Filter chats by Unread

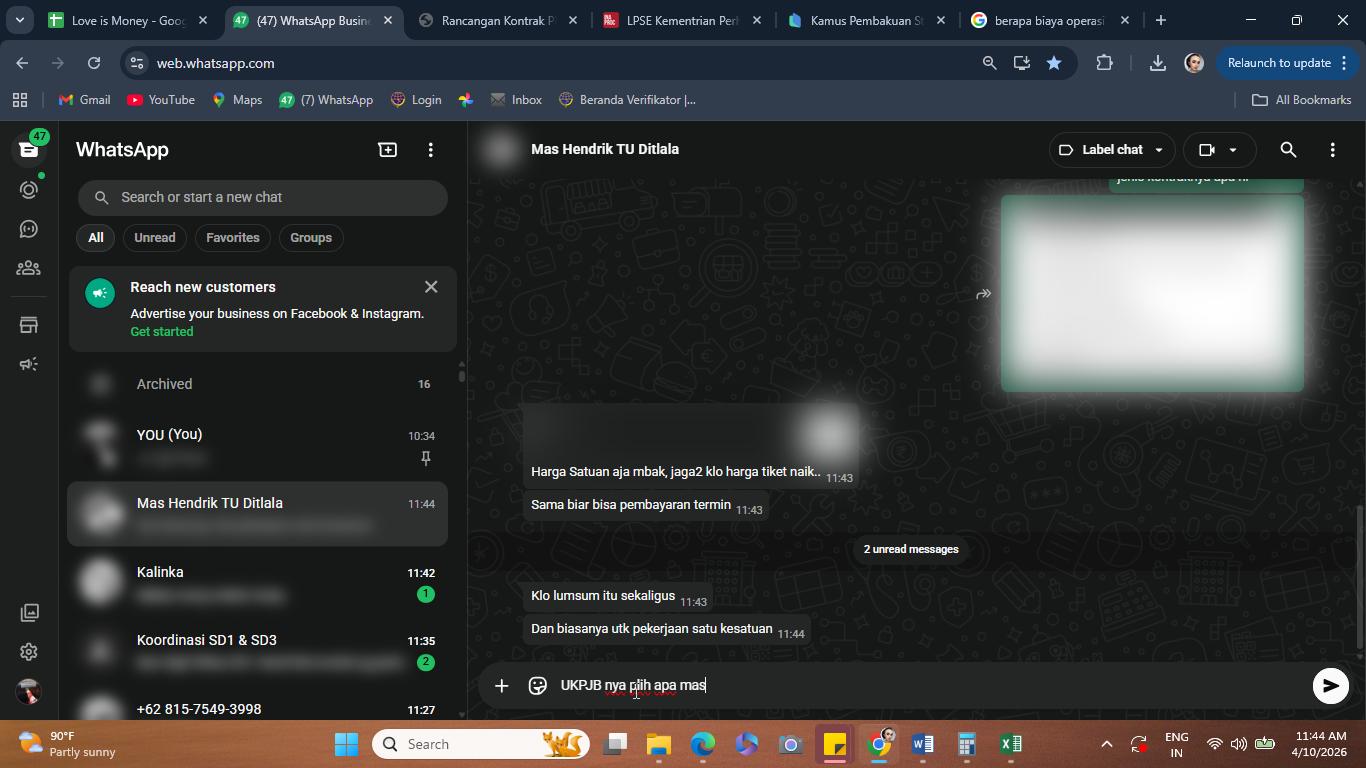tap(155, 238)
